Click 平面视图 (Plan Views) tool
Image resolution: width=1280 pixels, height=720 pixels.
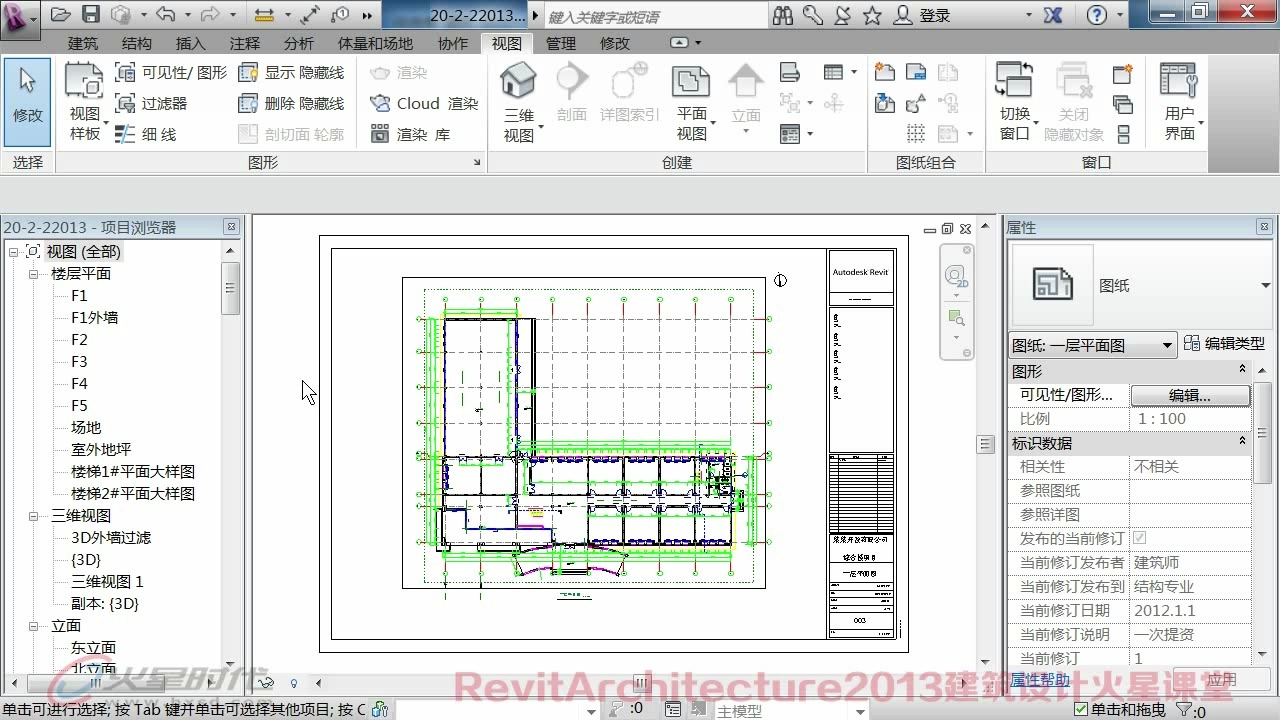(692, 101)
